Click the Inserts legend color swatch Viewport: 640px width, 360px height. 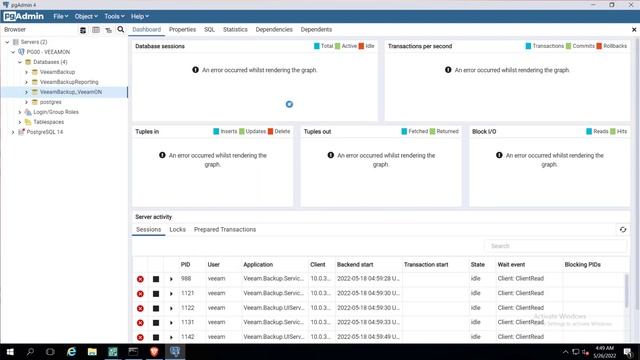tap(216, 131)
